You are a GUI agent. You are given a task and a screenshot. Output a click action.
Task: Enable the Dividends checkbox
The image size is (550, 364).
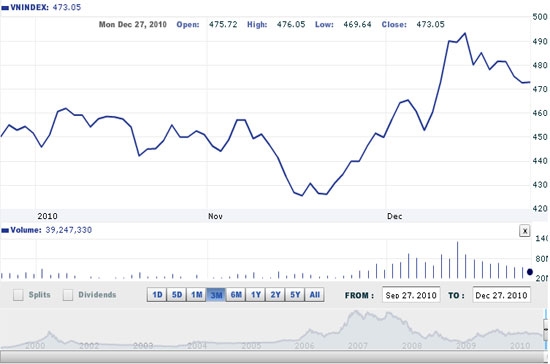coord(68,295)
